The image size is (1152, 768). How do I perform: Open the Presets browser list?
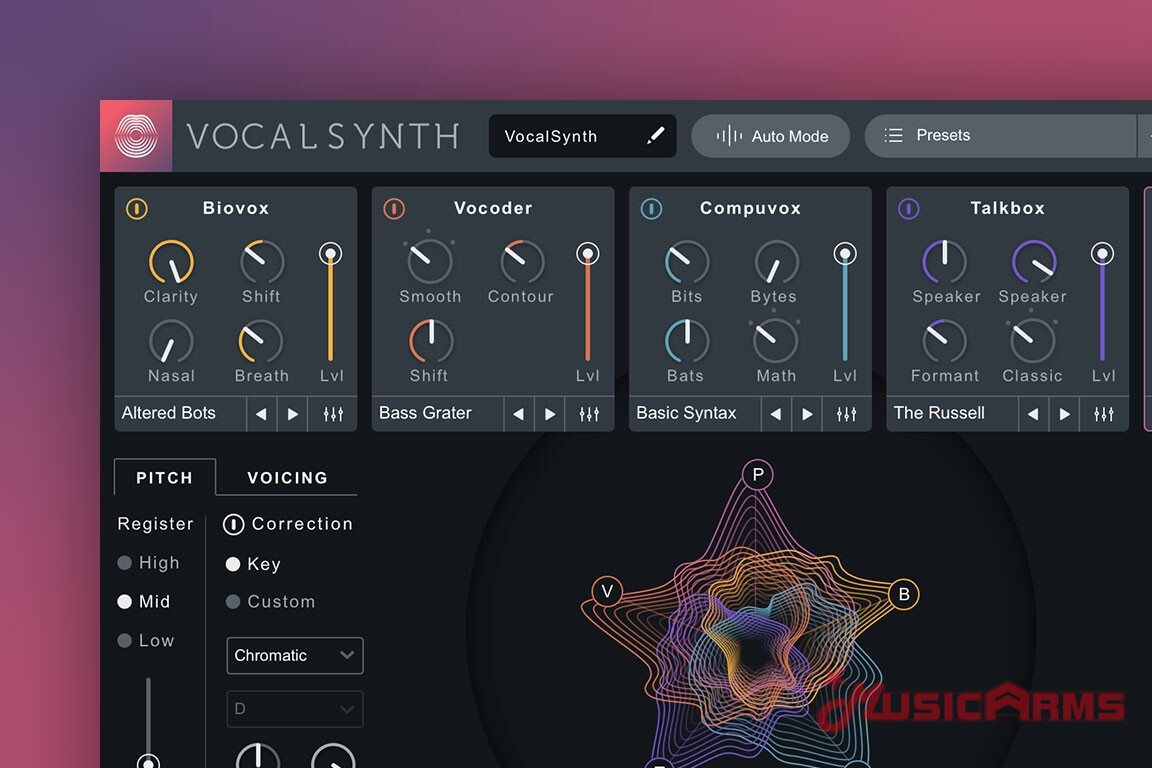tap(1000, 136)
